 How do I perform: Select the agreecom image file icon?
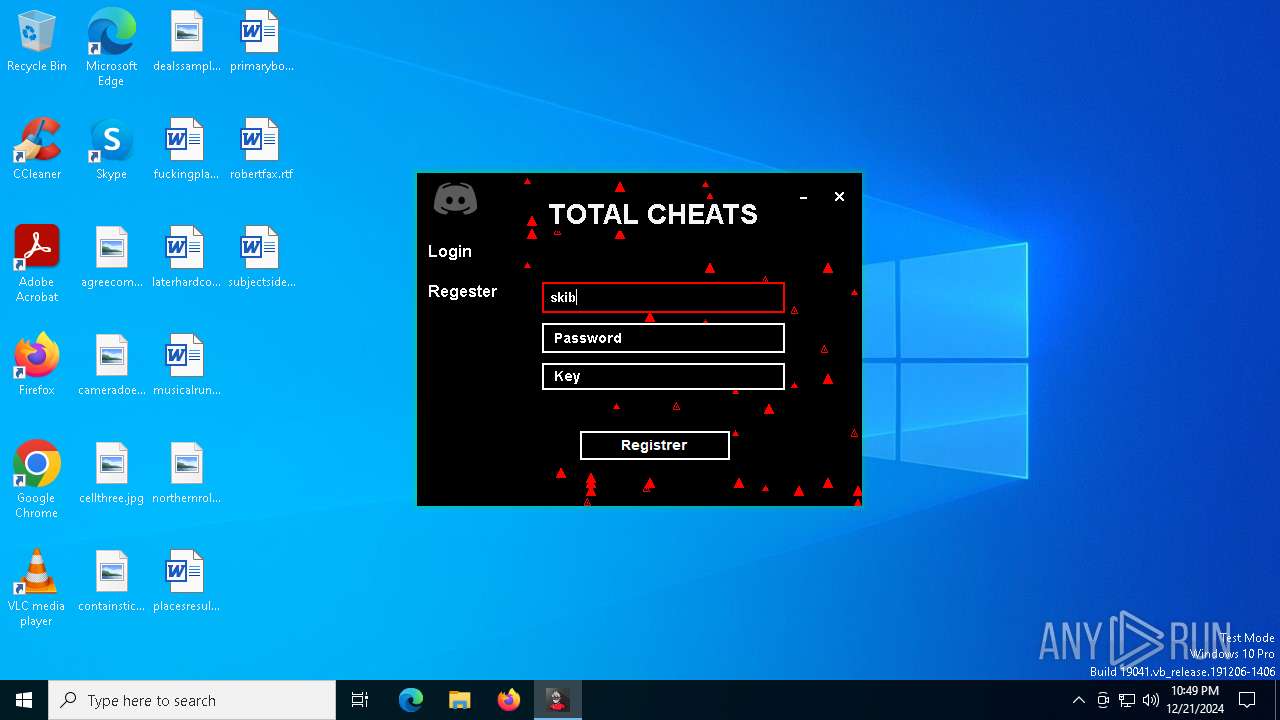[x=111, y=257]
